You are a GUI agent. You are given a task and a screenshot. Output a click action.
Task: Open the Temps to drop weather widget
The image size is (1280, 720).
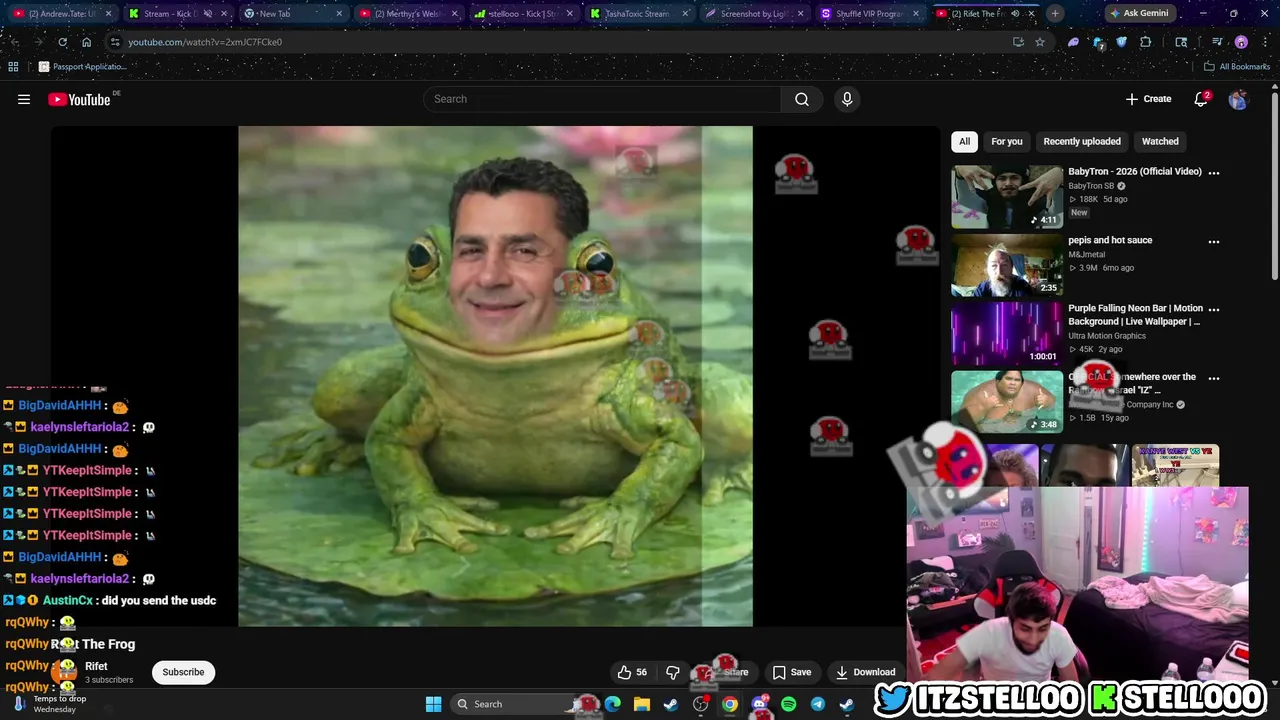pos(50,704)
